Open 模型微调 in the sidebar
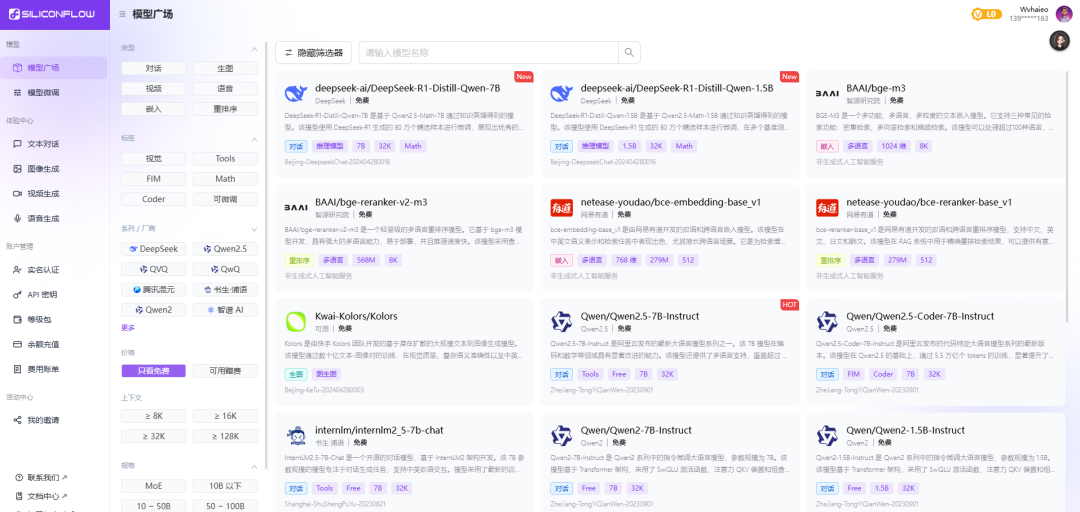The width and height of the screenshot is (1080, 512). click(x=54, y=92)
